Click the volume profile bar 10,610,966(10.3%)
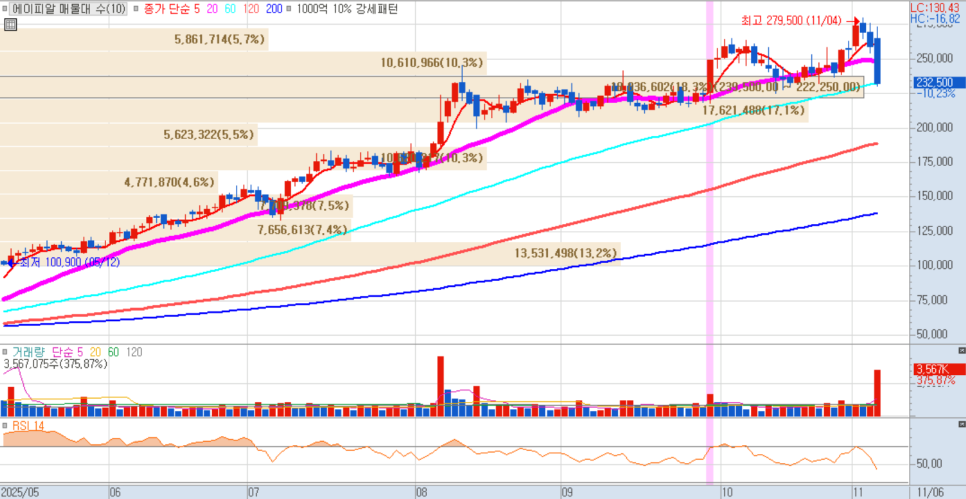This screenshot has width=966, height=499. 243,63
